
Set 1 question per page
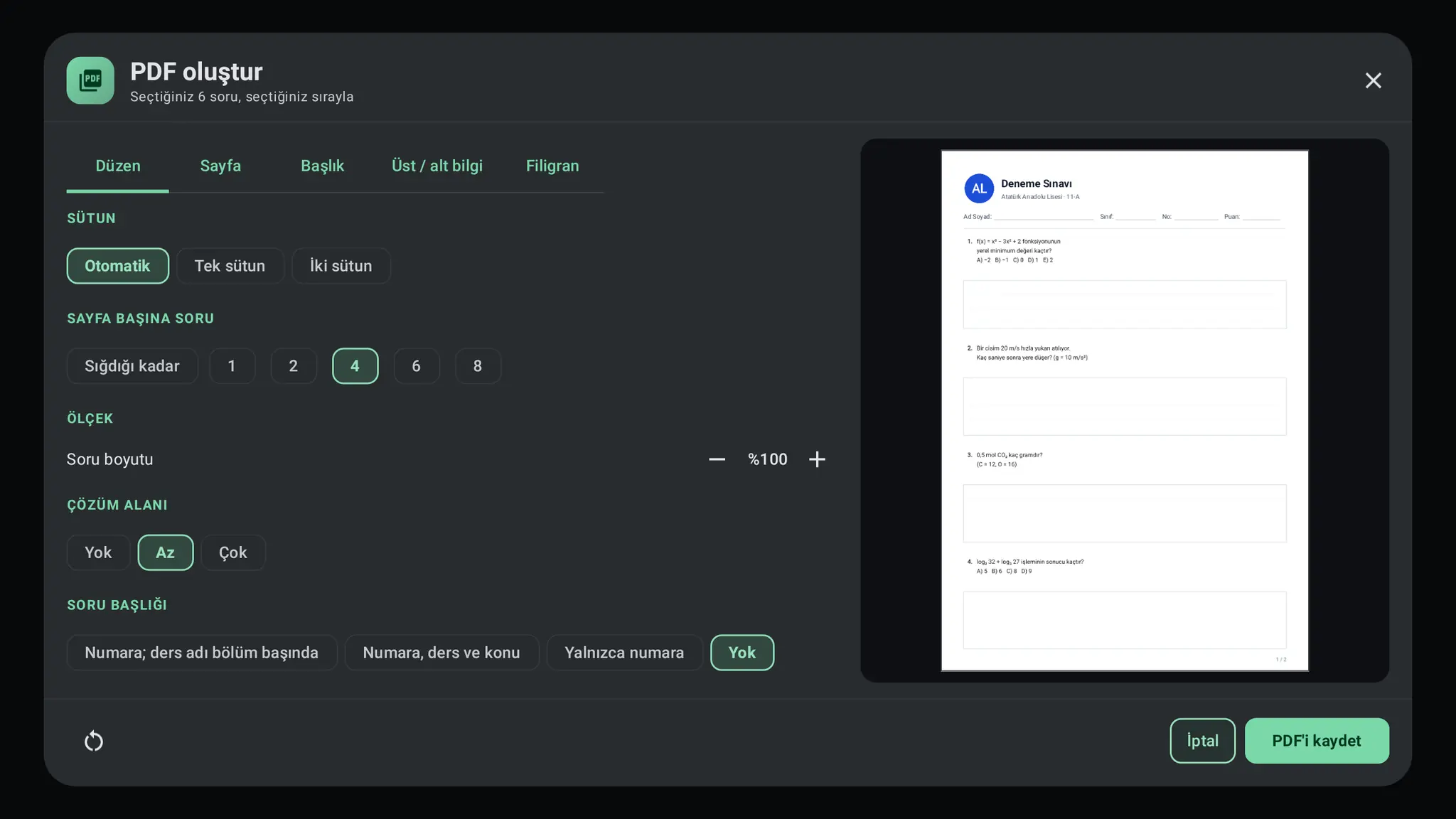[232, 366]
